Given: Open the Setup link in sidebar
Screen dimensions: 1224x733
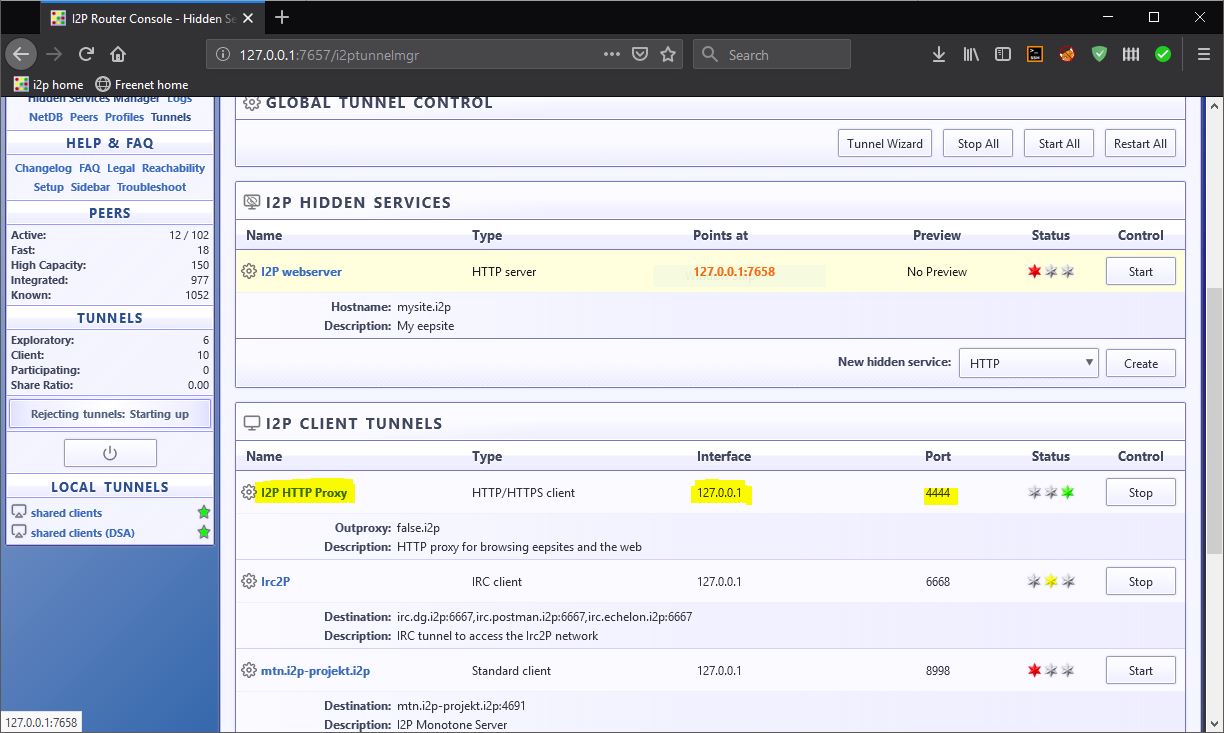Looking at the screenshot, I should [x=48, y=187].
